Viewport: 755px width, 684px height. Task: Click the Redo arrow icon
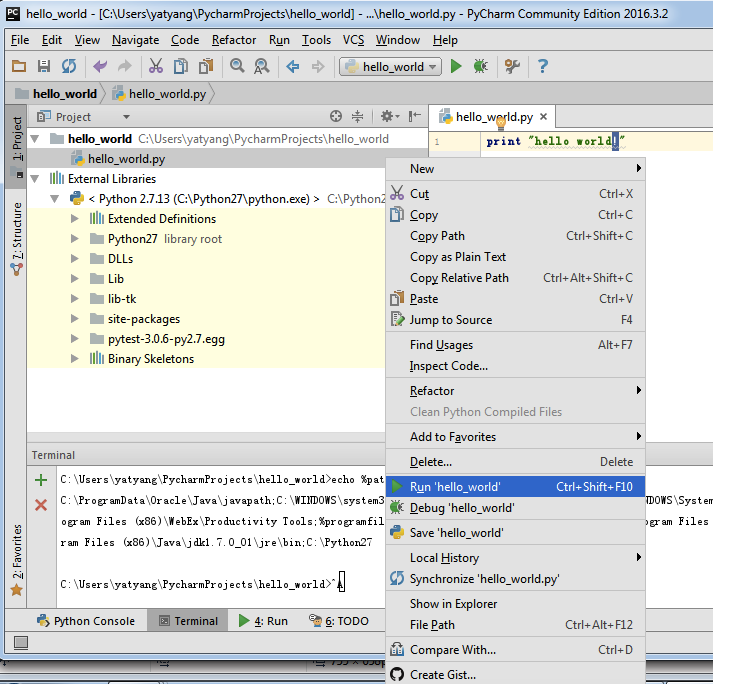click(x=125, y=66)
